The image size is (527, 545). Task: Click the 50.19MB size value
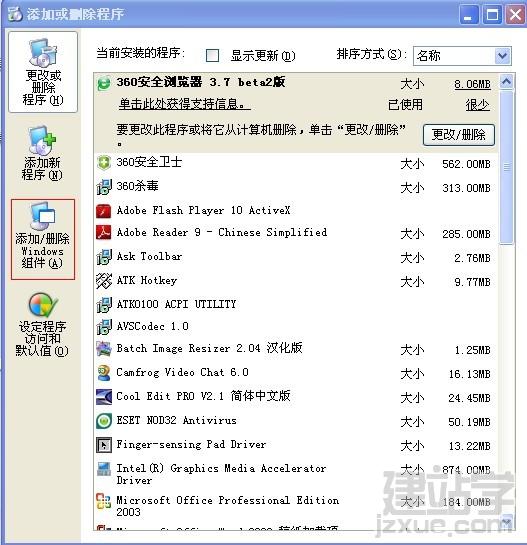click(469, 422)
